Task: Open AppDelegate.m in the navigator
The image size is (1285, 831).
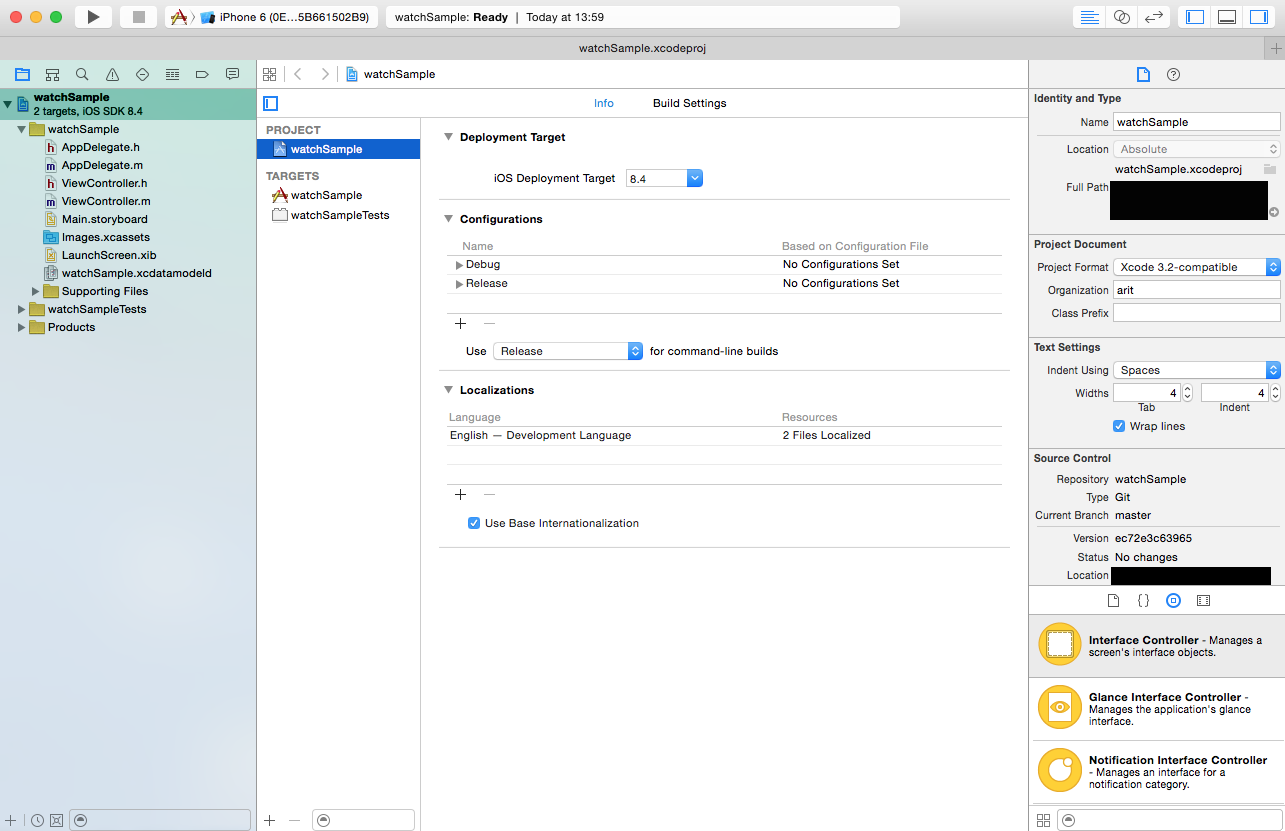Action: click(x=102, y=165)
